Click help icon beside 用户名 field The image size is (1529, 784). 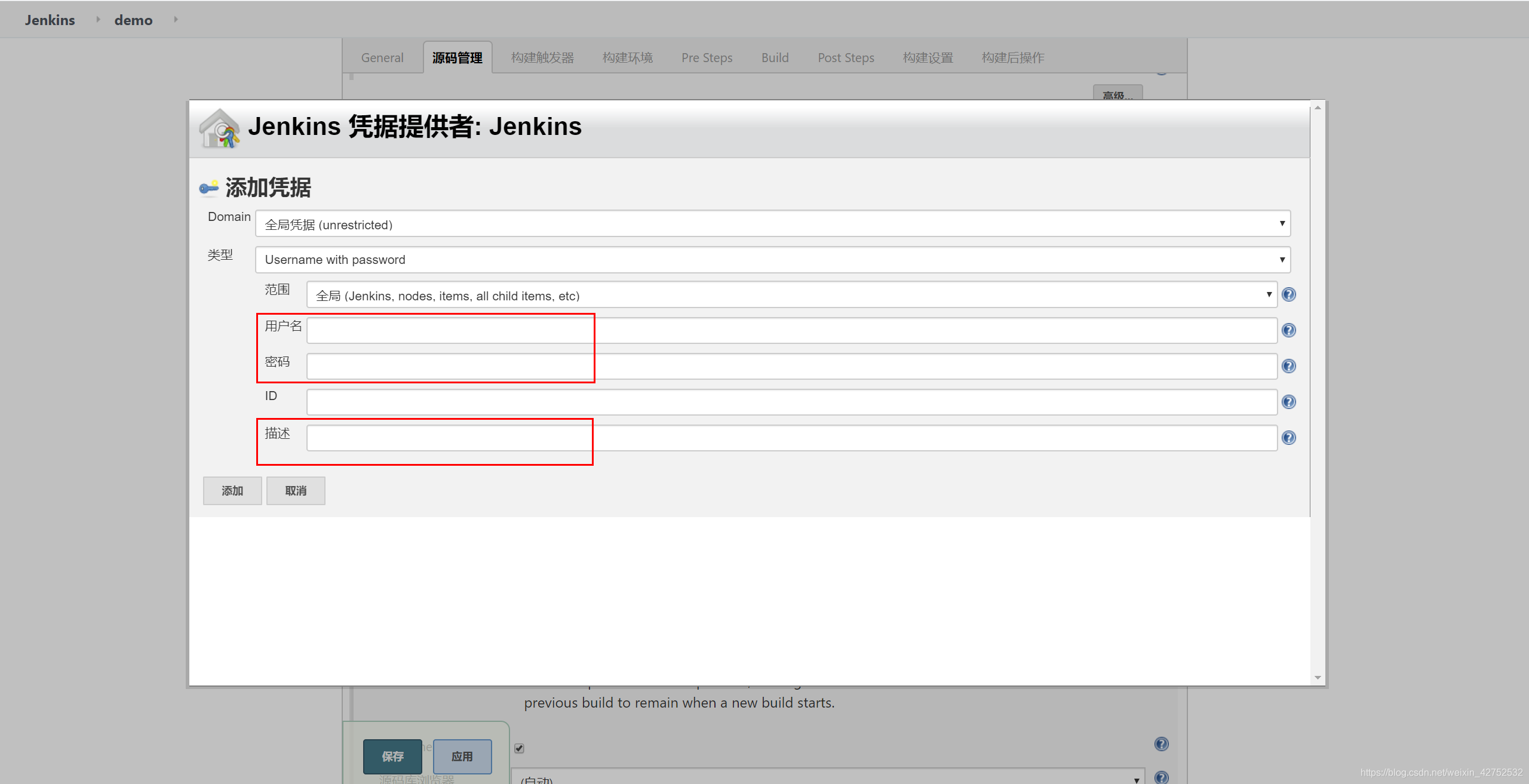click(x=1289, y=330)
